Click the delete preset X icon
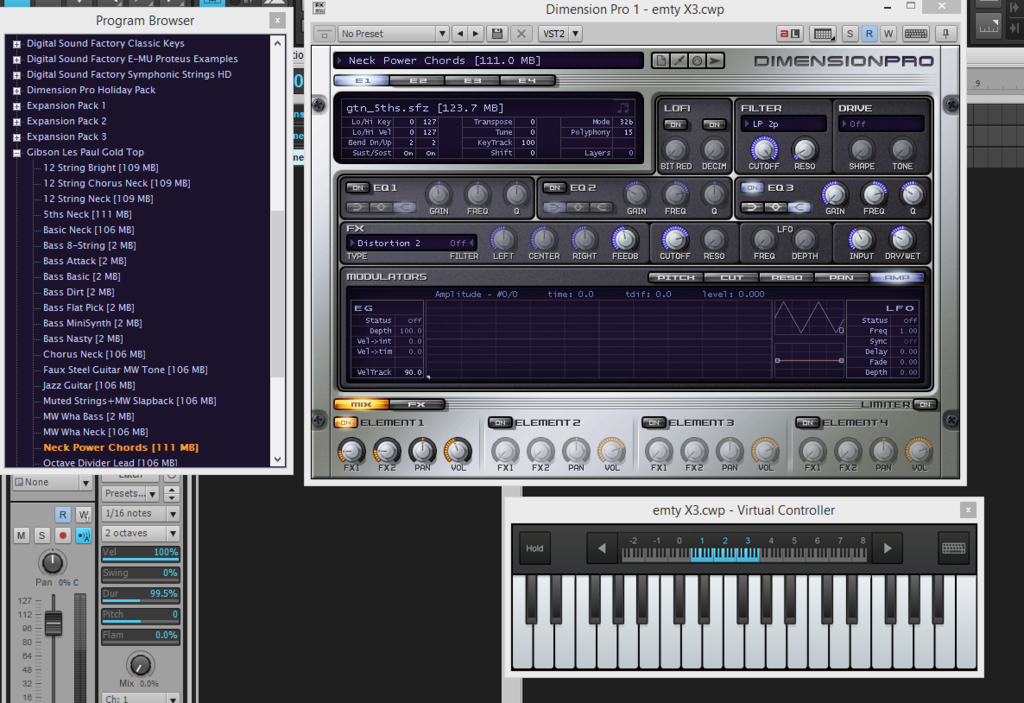Screen dimensions: 1024x703 pyautogui.click(x=521, y=34)
